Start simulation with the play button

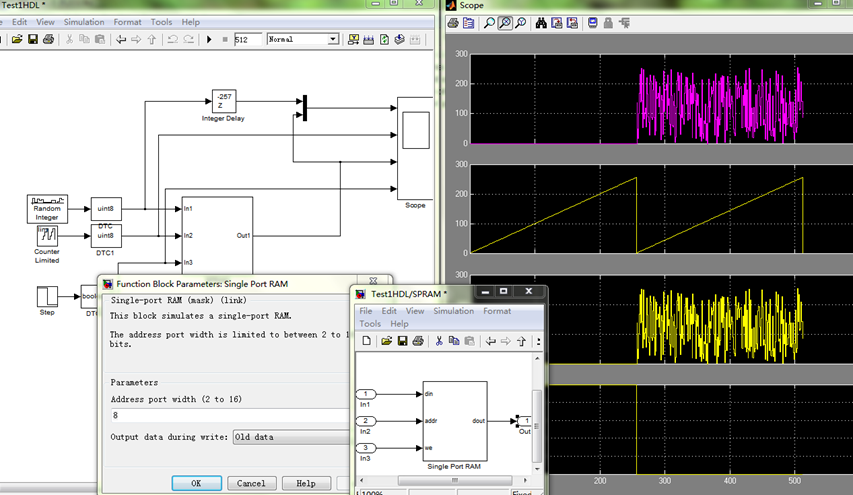click(x=210, y=39)
